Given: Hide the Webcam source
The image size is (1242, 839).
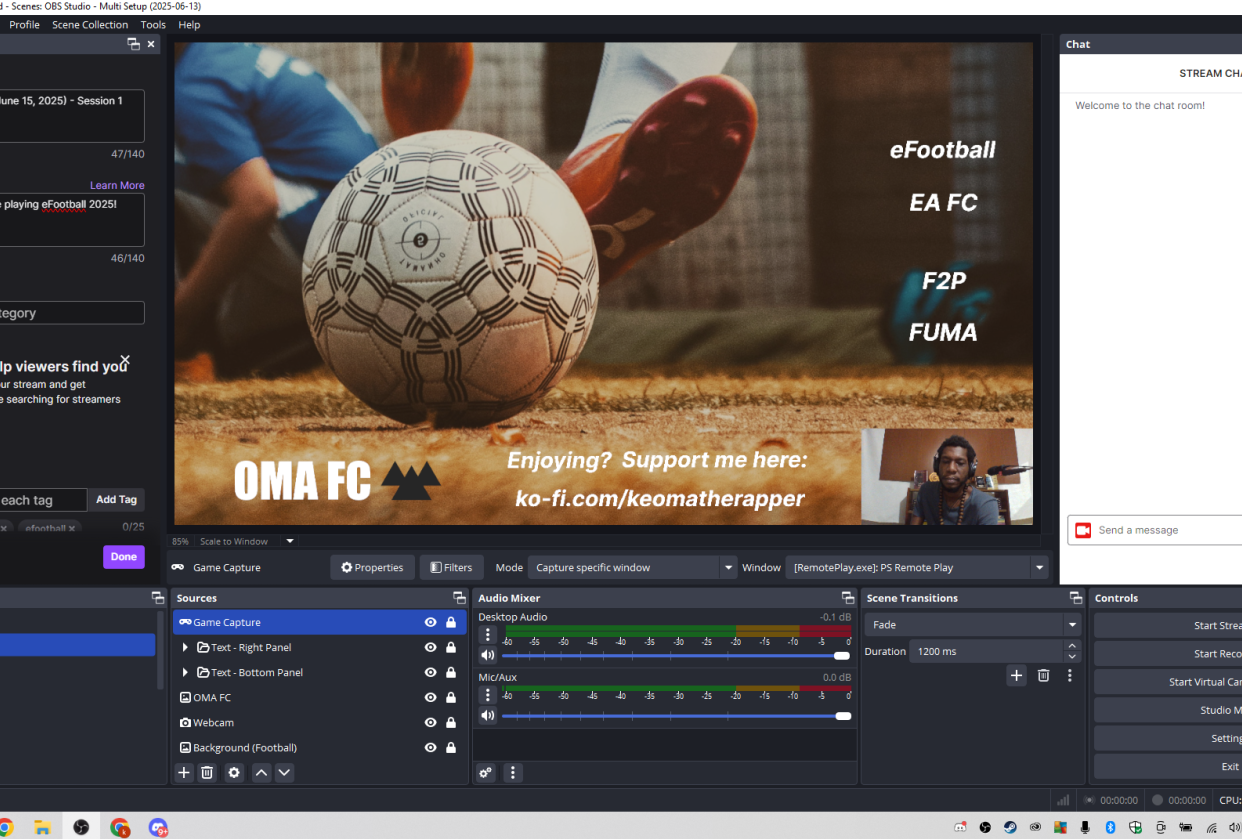Looking at the screenshot, I should (430, 722).
